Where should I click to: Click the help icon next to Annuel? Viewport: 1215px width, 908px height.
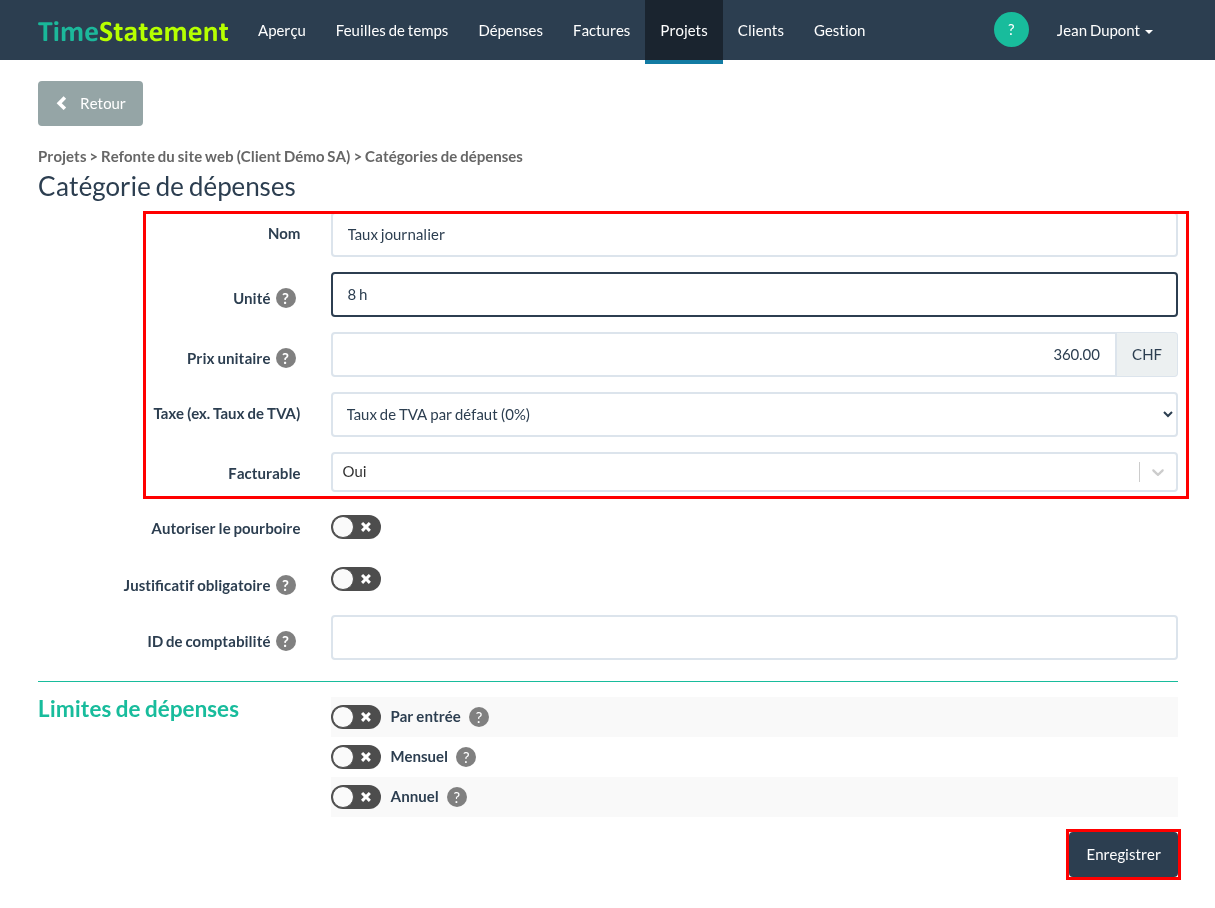coord(457,797)
